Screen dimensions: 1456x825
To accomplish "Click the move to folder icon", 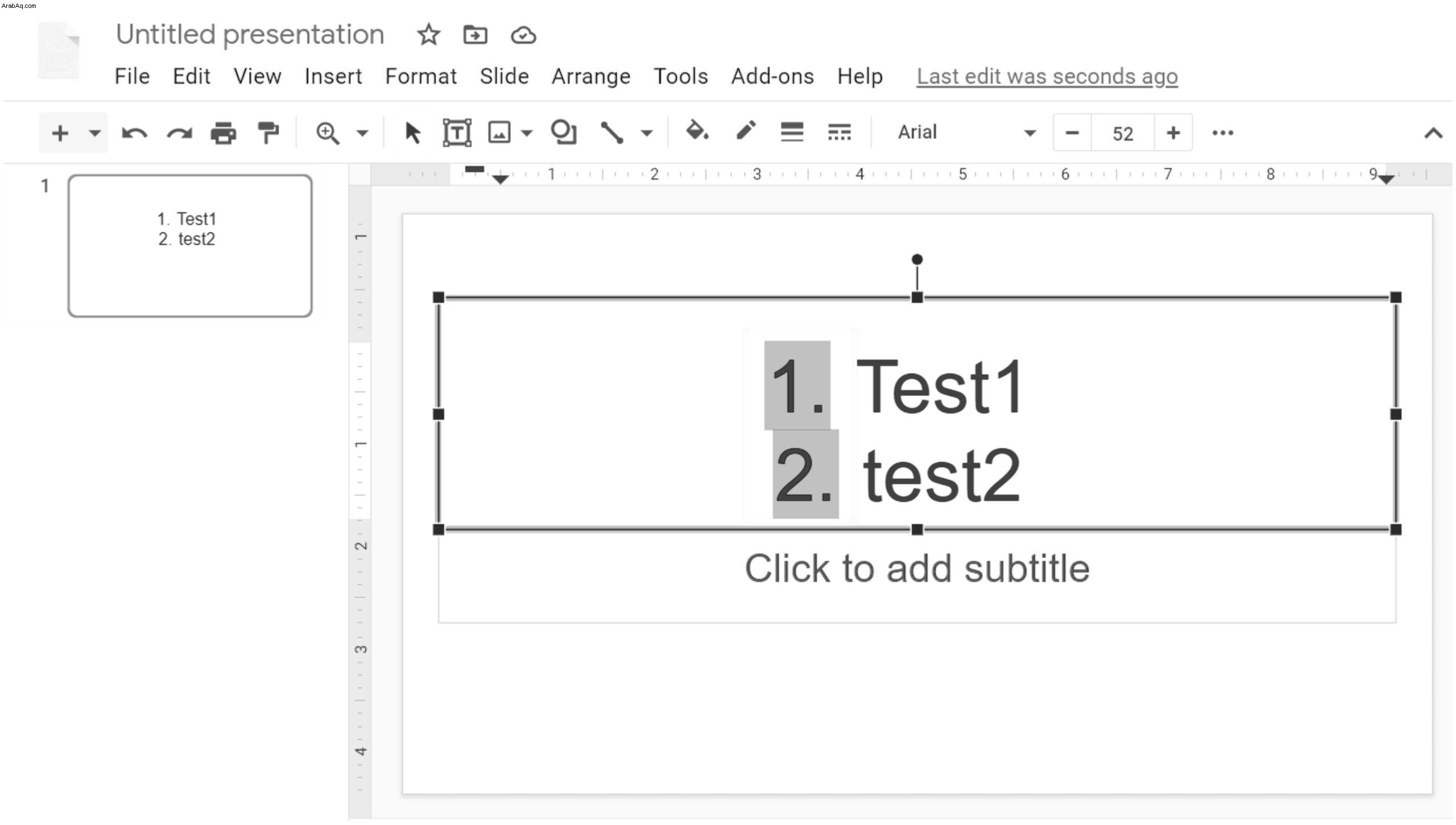I will [x=475, y=35].
